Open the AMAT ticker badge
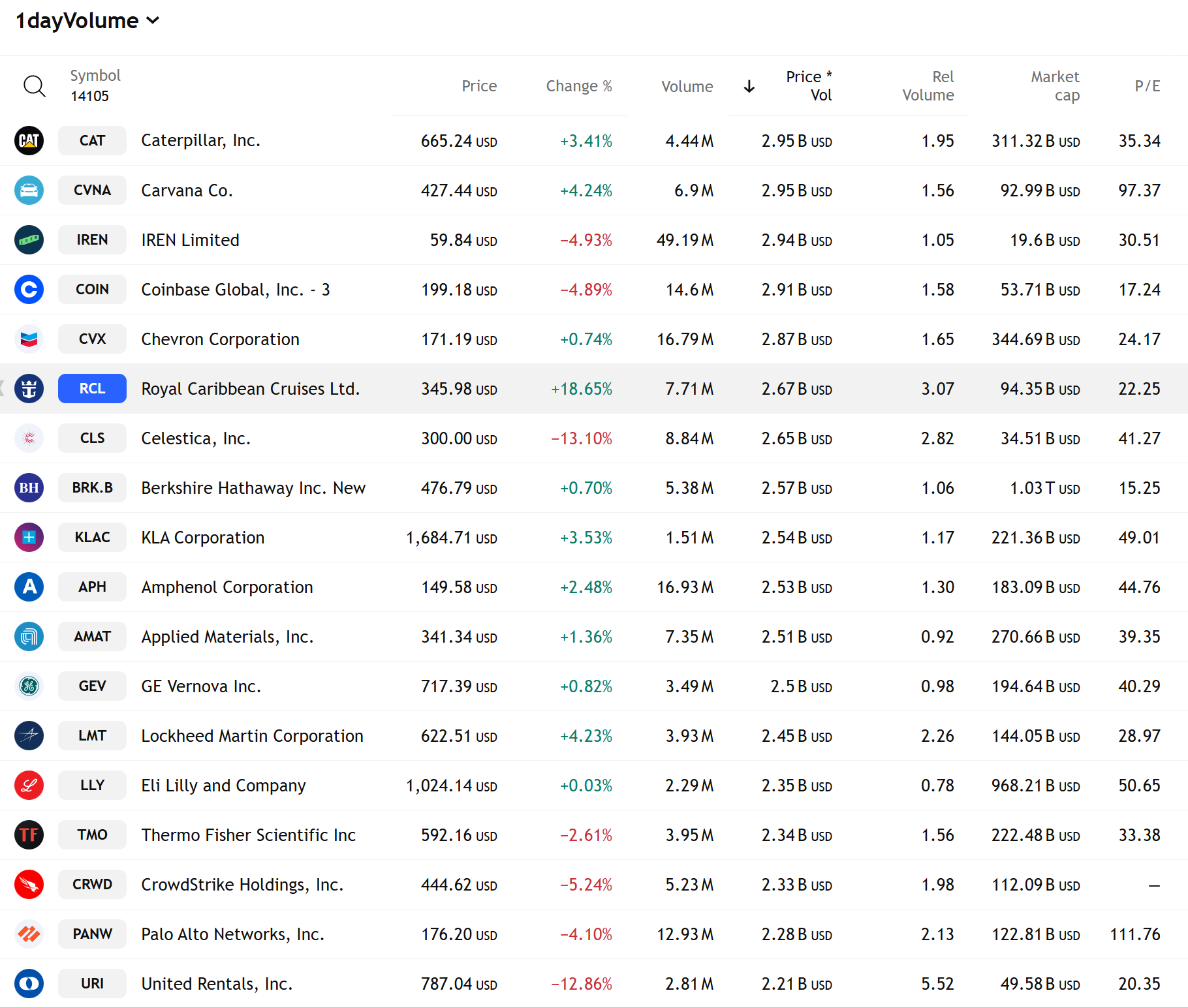This screenshot has width=1188, height=1008. tap(92, 636)
